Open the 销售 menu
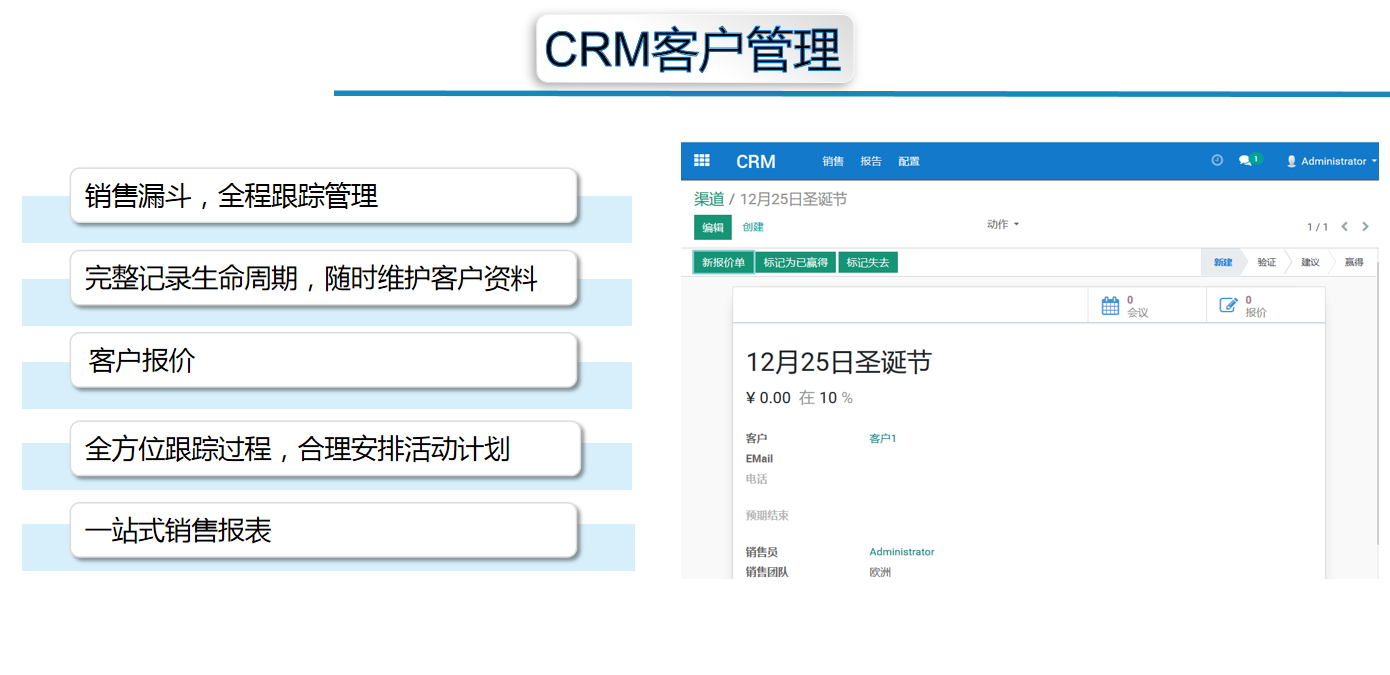This screenshot has width=1390, height=675. point(833,161)
